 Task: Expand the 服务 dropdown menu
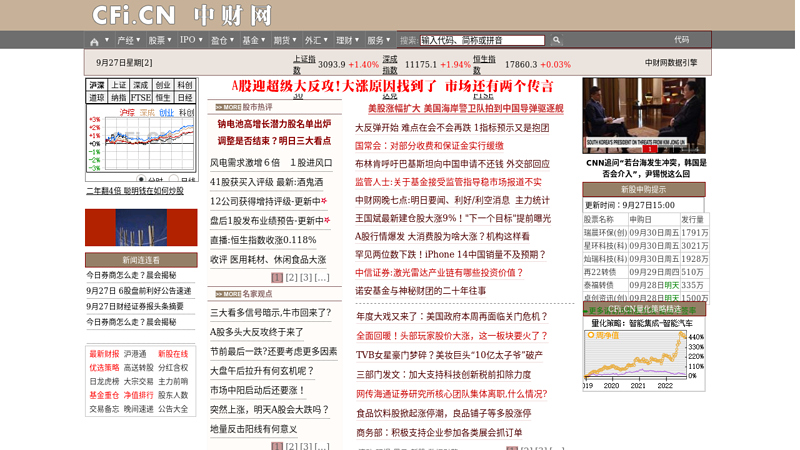(379, 40)
